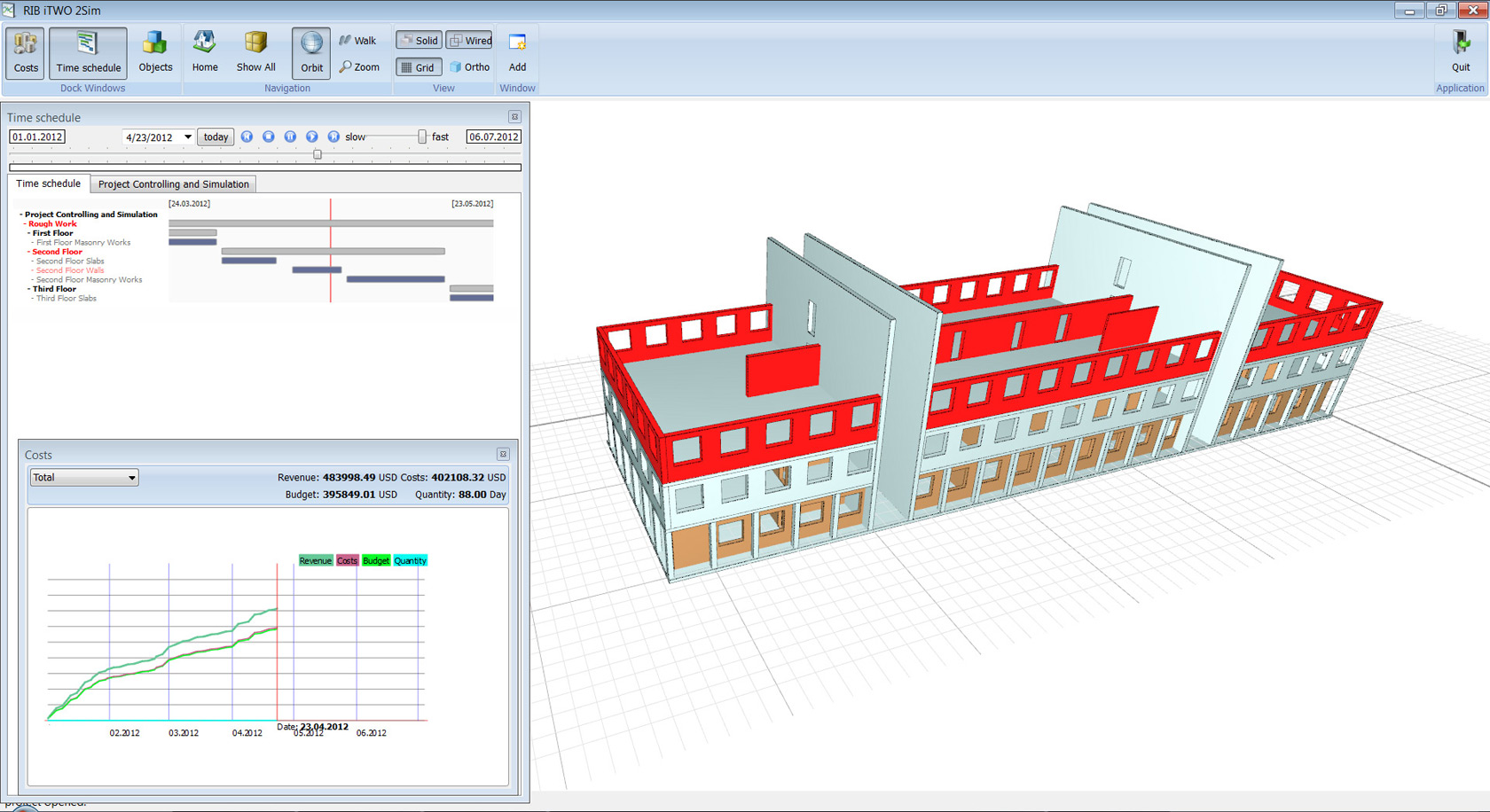Select the Time schedule tab
The height and width of the screenshot is (812, 1490).
tap(48, 183)
